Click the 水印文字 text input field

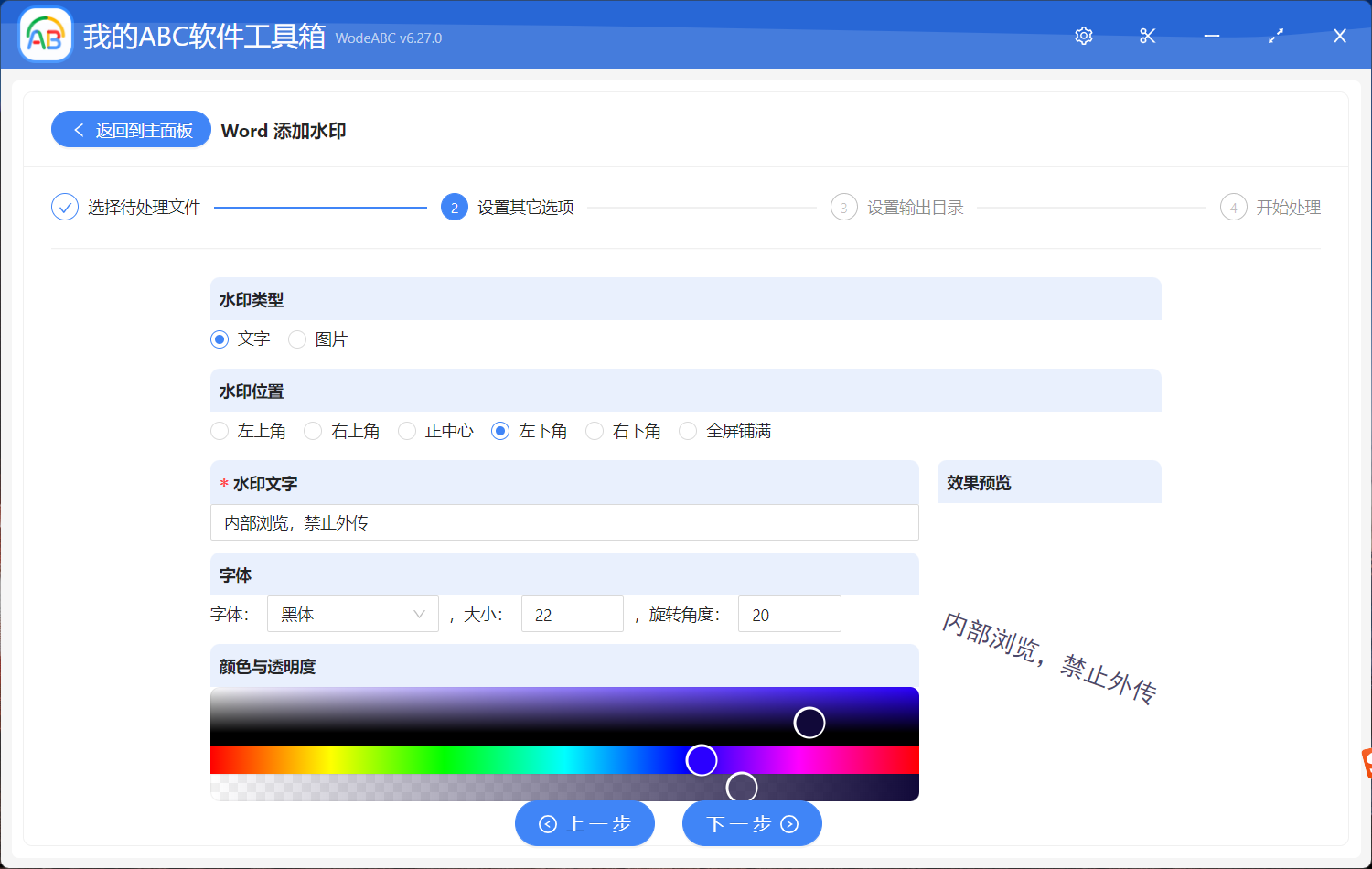(564, 522)
